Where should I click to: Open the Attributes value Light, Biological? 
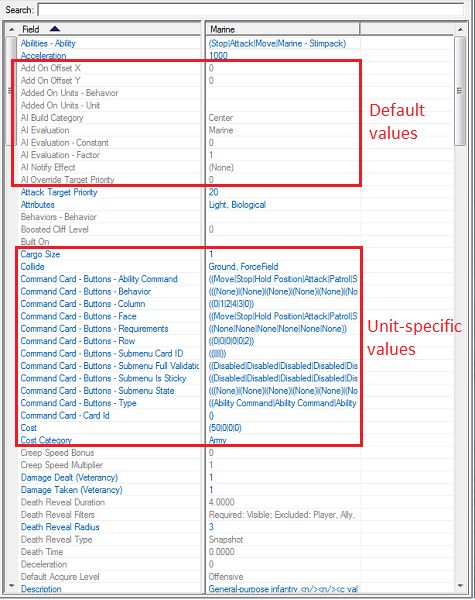click(x=237, y=205)
